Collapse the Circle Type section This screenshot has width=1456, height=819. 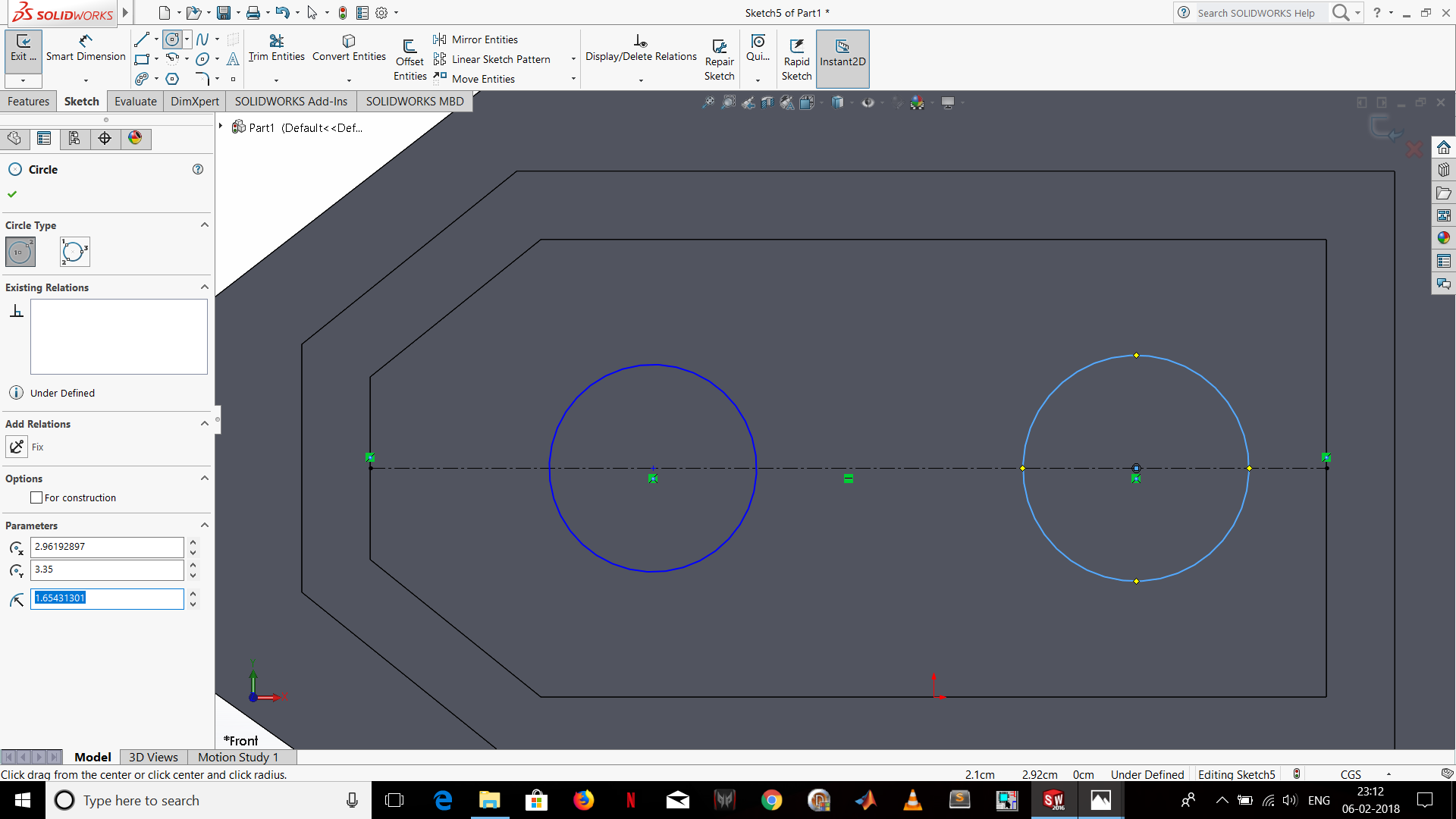(x=204, y=224)
